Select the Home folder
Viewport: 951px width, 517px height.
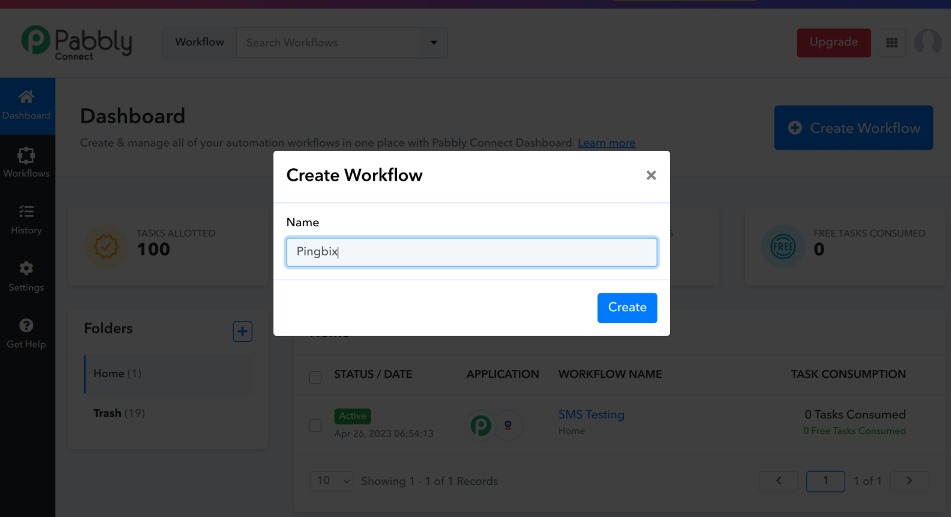pyautogui.click(x=168, y=374)
